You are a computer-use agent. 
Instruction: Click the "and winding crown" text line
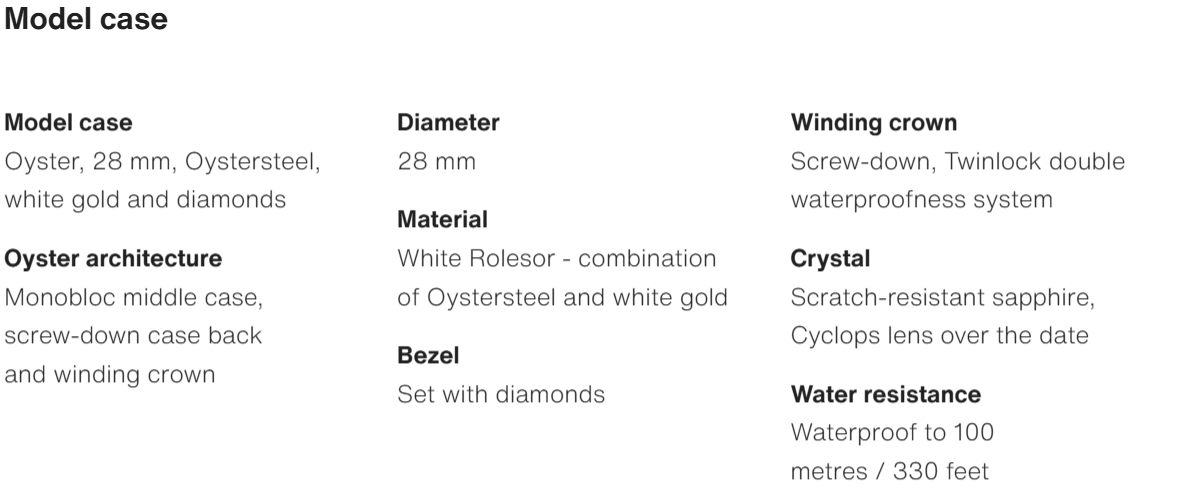[110, 375]
